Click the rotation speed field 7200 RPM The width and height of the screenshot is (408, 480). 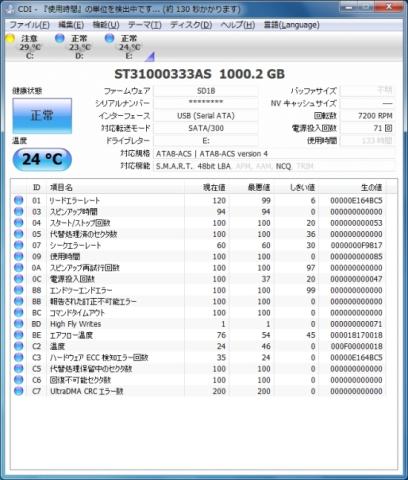[x=368, y=116]
